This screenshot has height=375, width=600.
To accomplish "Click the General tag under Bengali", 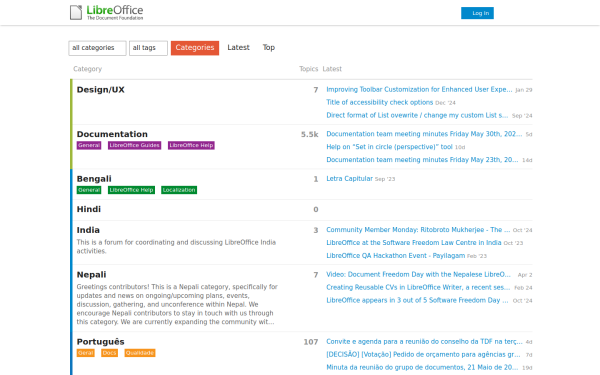I will click(89, 190).
